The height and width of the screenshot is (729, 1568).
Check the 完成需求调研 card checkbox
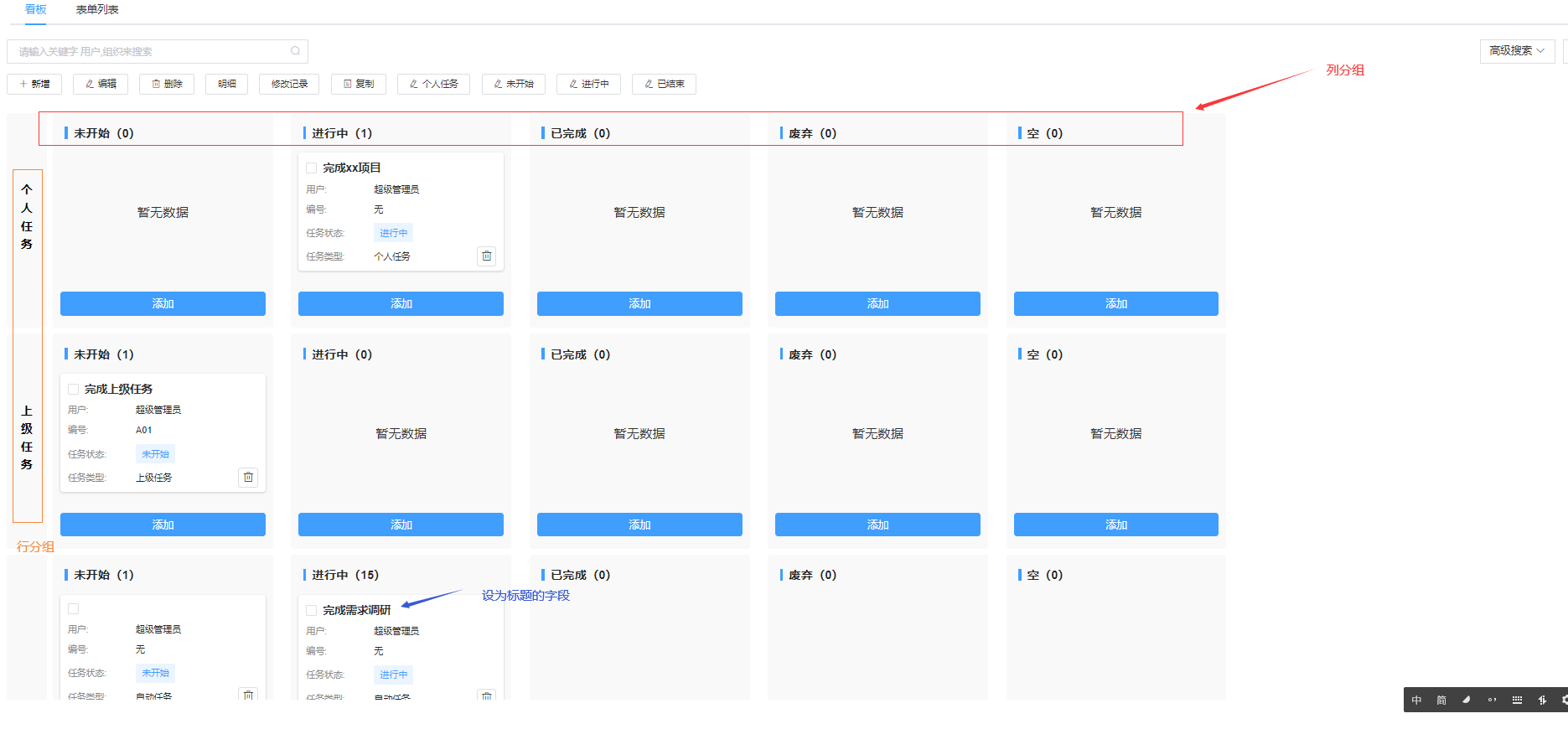point(312,610)
